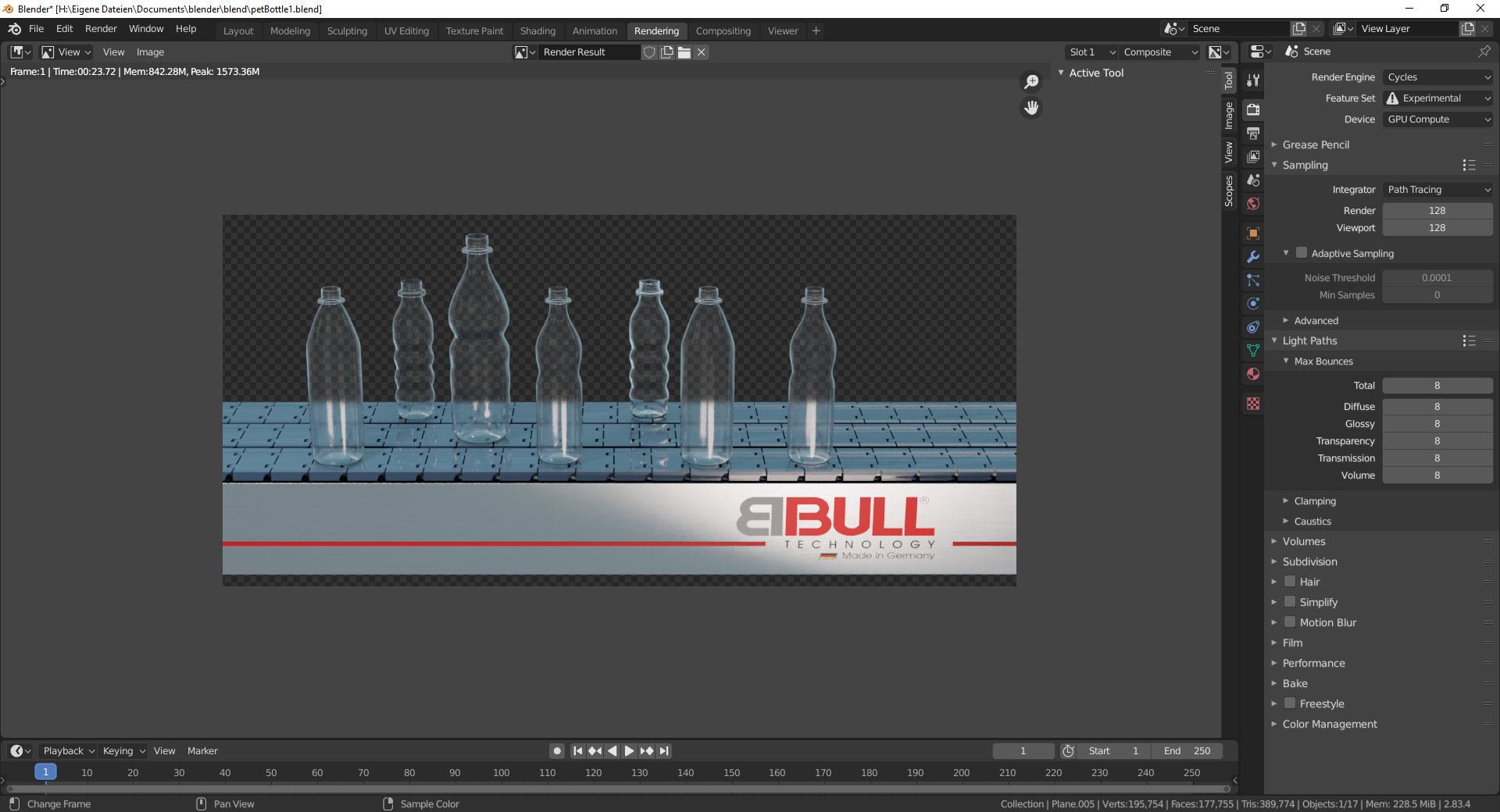Toggle the pin icon in the Properties header
This screenshot has width=1500, height=812.
pos(1484,52)
